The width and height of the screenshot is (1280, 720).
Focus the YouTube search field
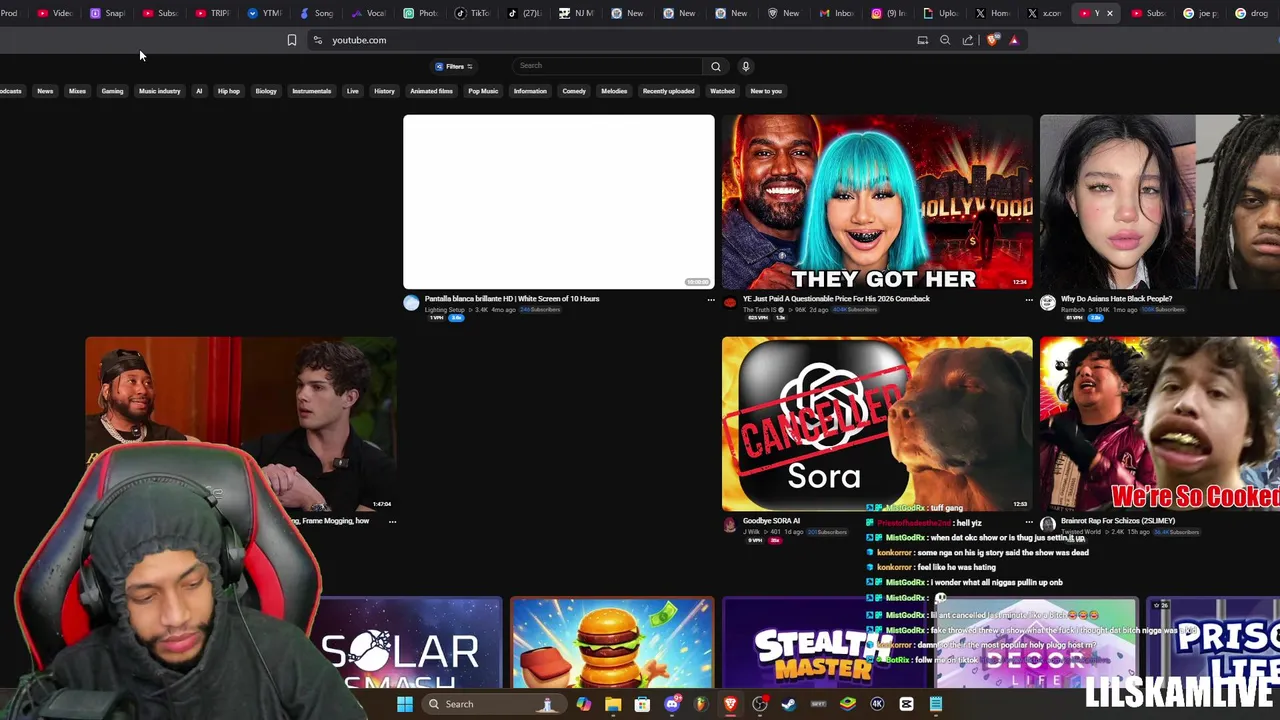click(x=607, y=66)
